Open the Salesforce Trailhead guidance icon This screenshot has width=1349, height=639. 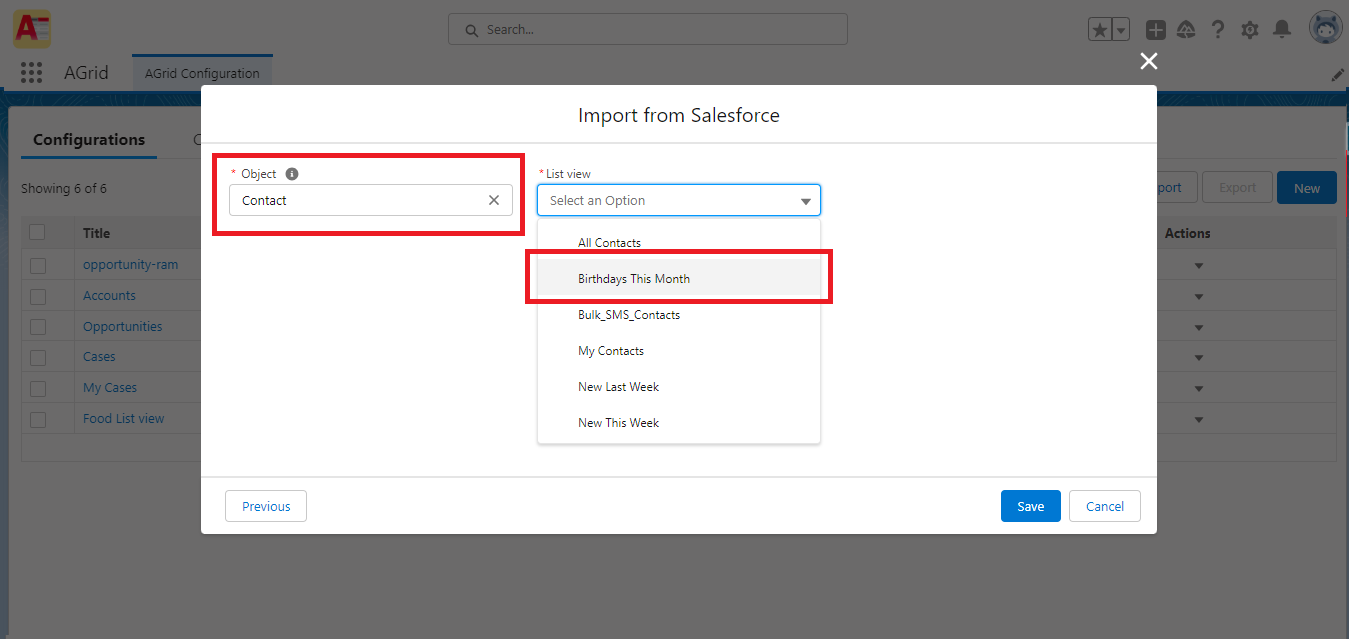(1186, 30)
